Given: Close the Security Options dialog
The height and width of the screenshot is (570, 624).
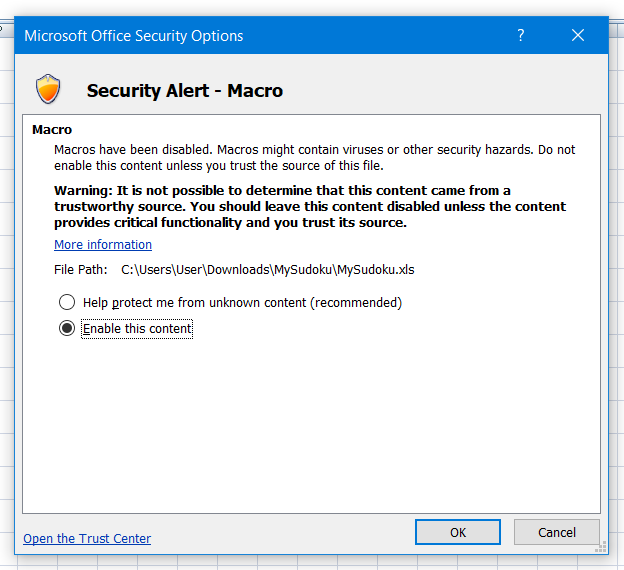Looking at the screenshot, I should 577,36.
